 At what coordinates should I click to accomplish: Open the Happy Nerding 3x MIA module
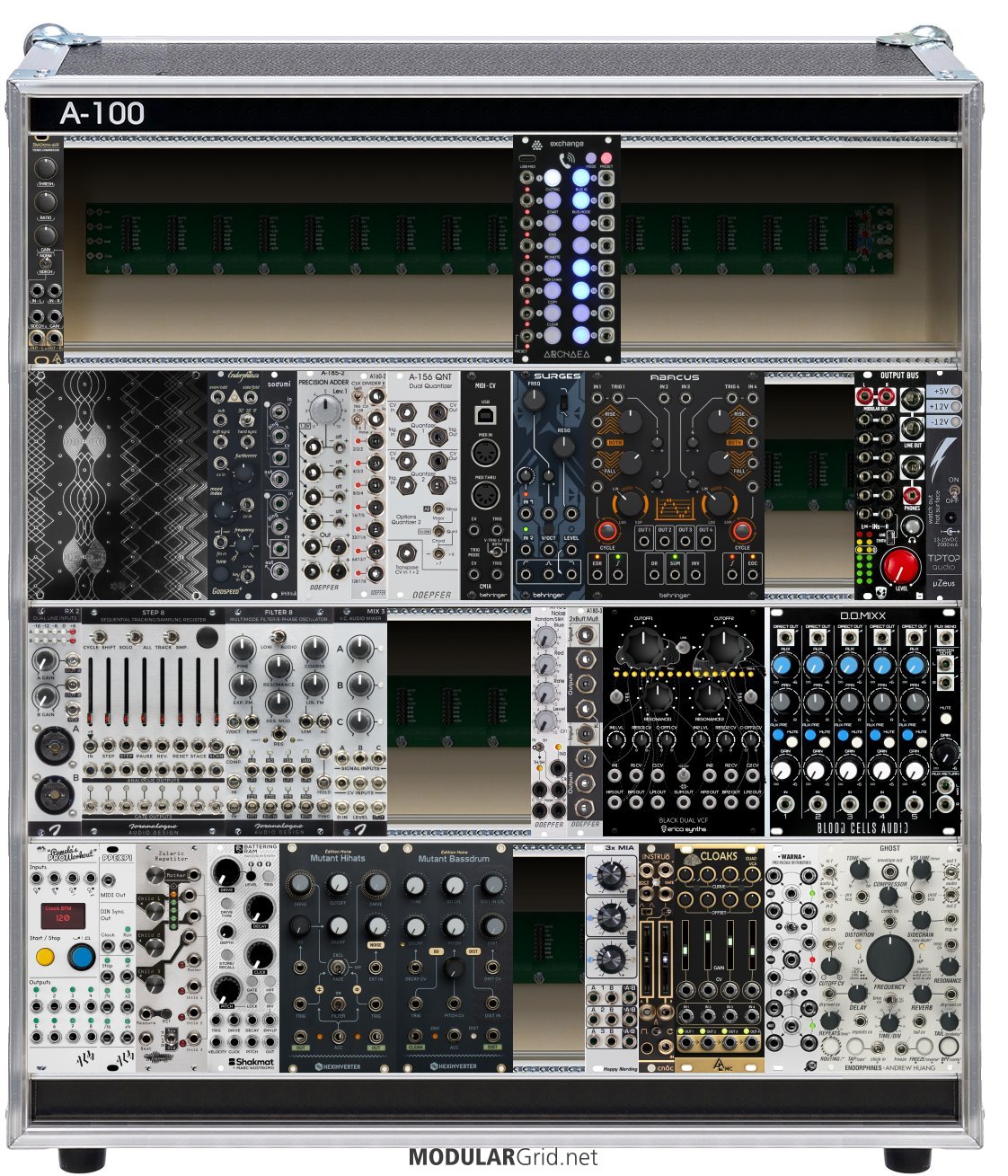612,958
